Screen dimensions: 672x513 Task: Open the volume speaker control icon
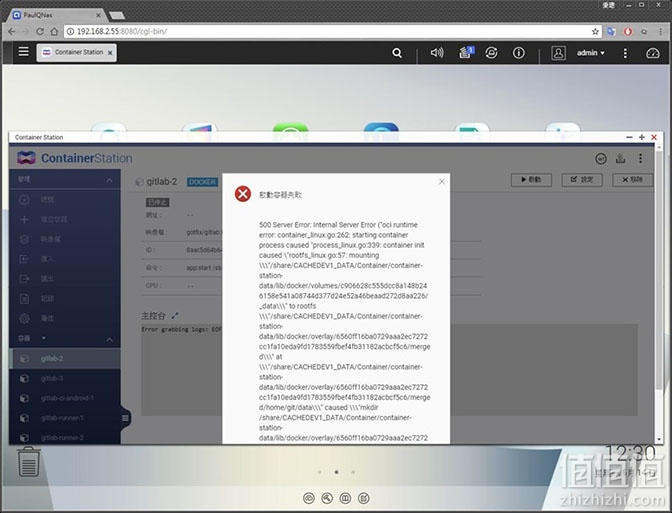(437, 53)
